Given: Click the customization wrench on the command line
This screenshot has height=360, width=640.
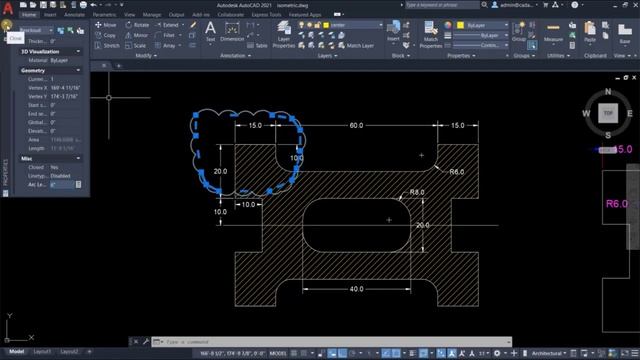Looking at the screenshot, I should coord(146,342).
